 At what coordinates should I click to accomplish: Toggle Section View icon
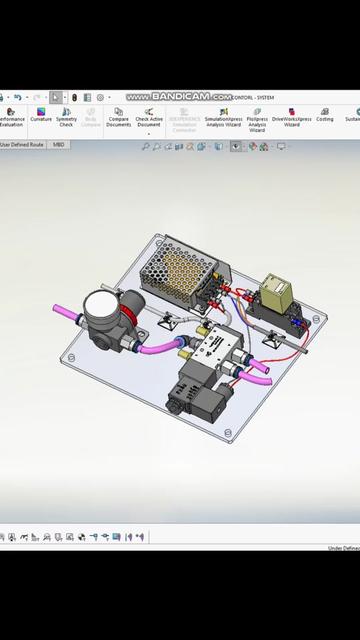[179, 147]
